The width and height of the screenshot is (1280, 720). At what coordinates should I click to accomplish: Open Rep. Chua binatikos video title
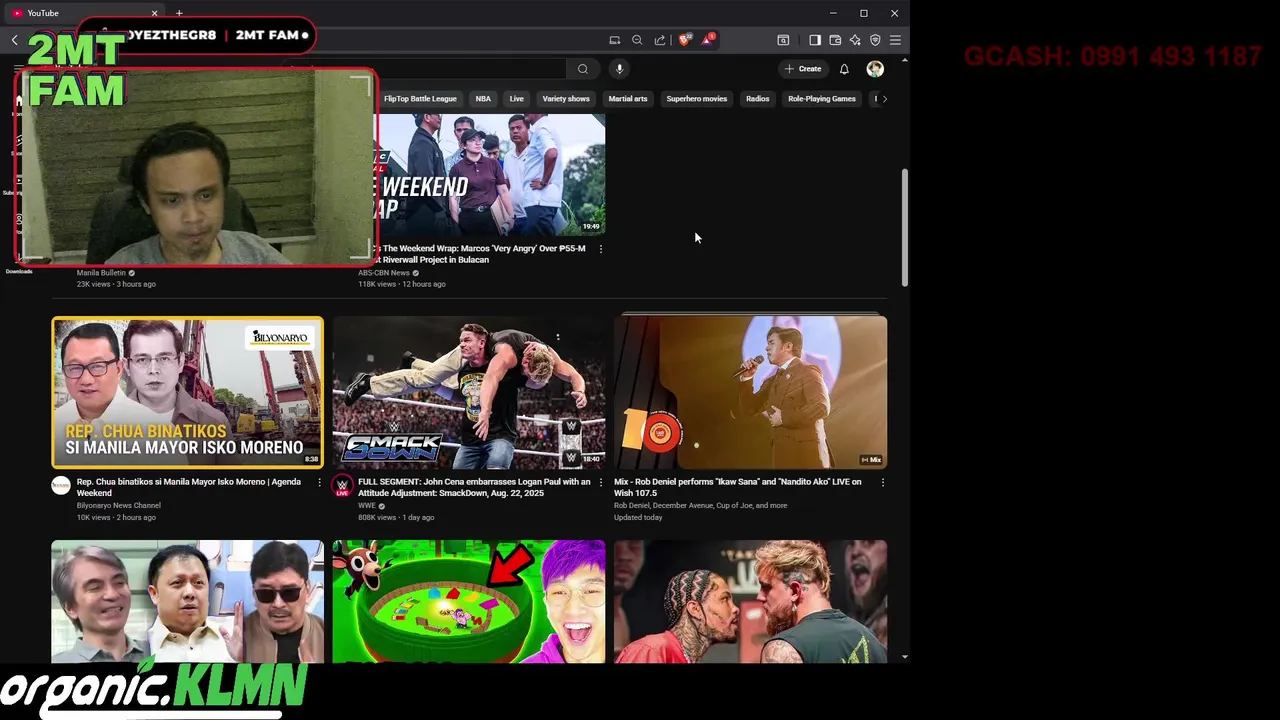pos(189,487)
